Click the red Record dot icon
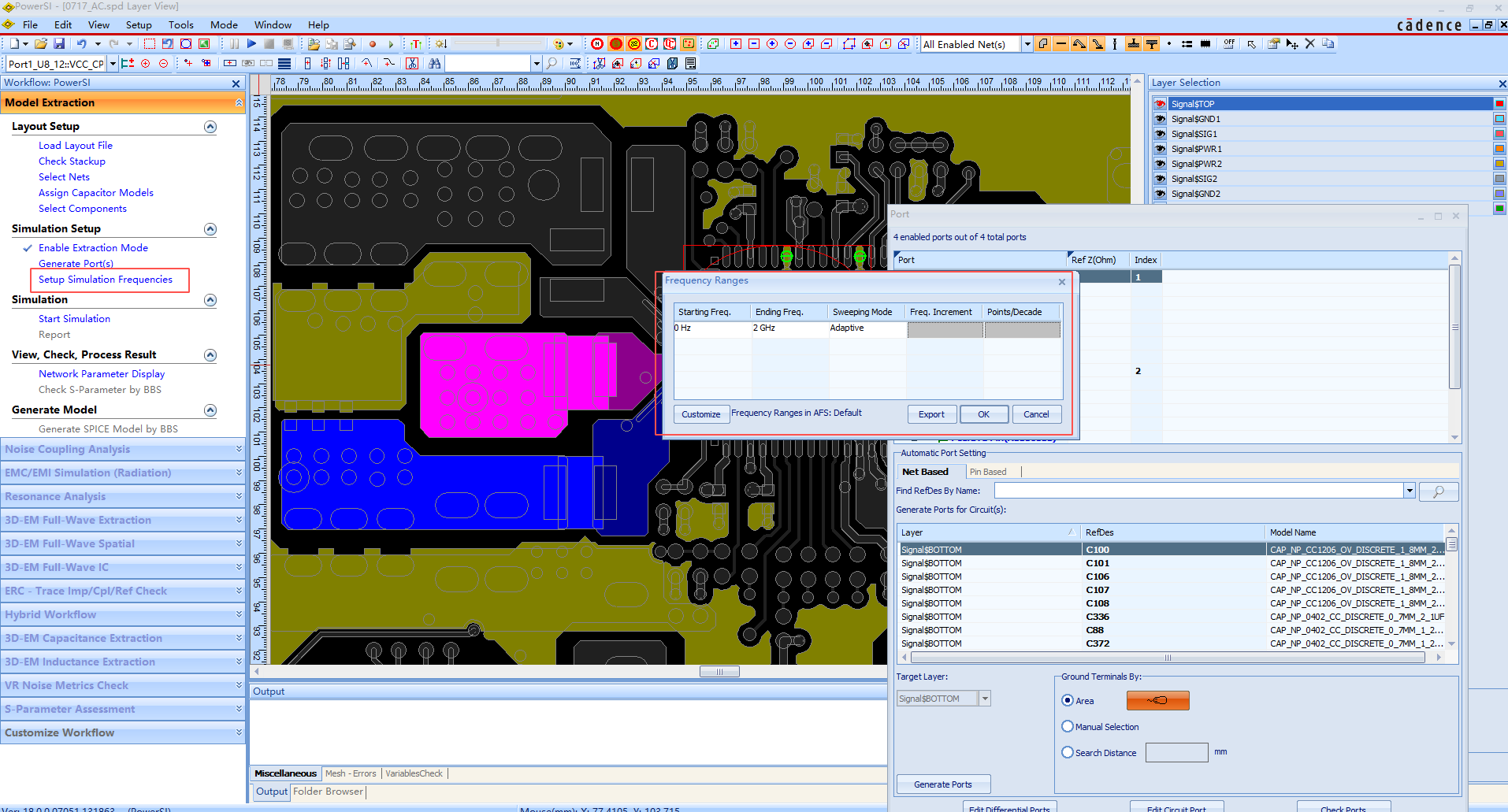Screen dimensions: 1508x812 pyautogui.click(x=371, y=44)
